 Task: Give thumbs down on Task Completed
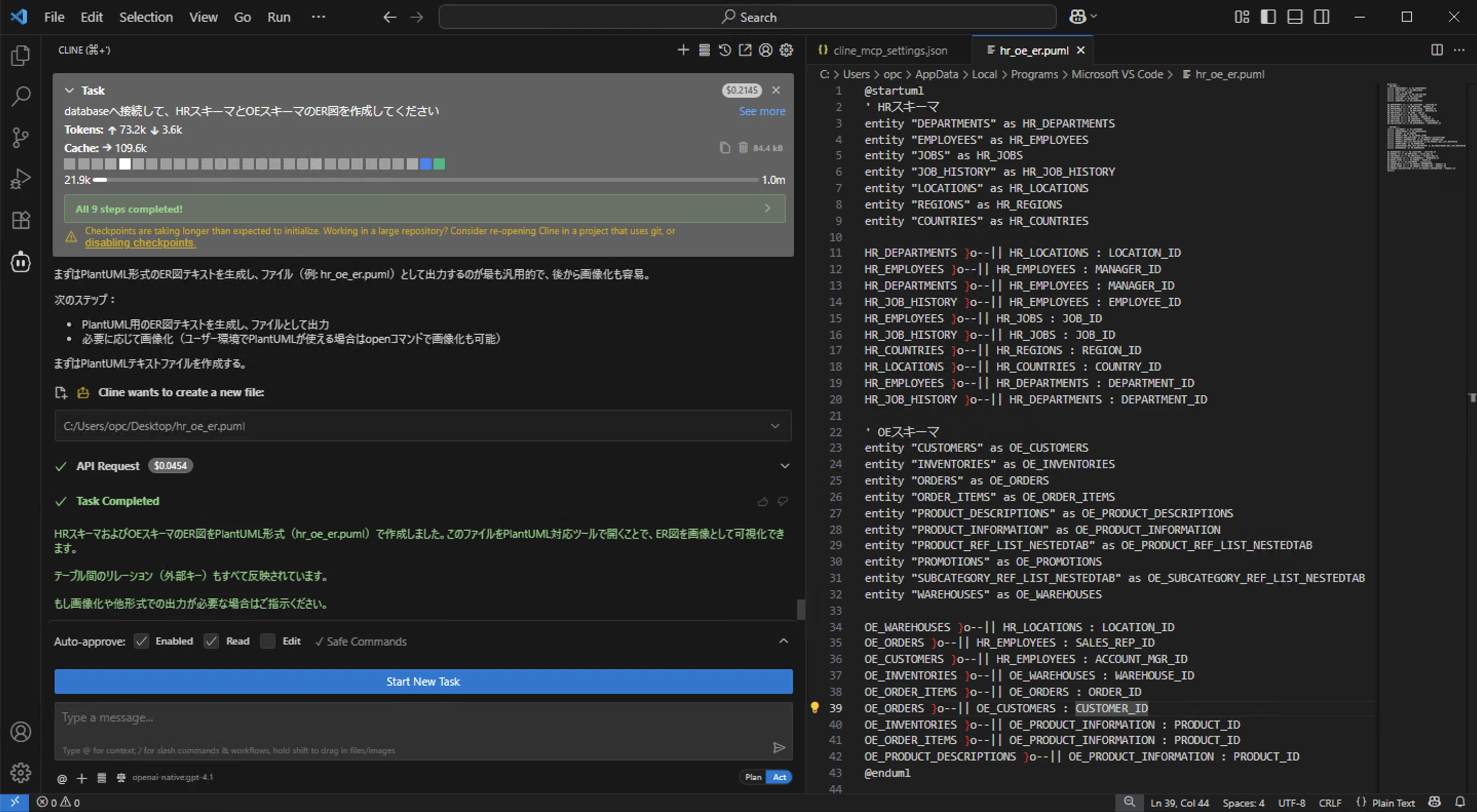tap(783, 502)
